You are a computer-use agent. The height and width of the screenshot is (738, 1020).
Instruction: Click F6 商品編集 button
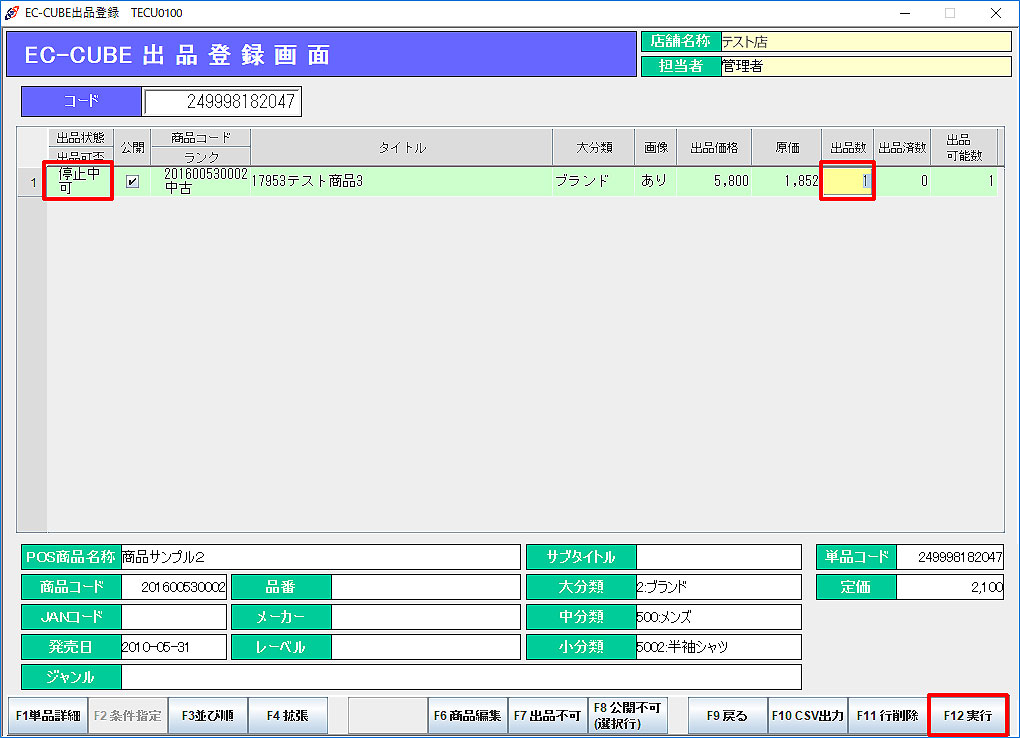coord(468,716)
